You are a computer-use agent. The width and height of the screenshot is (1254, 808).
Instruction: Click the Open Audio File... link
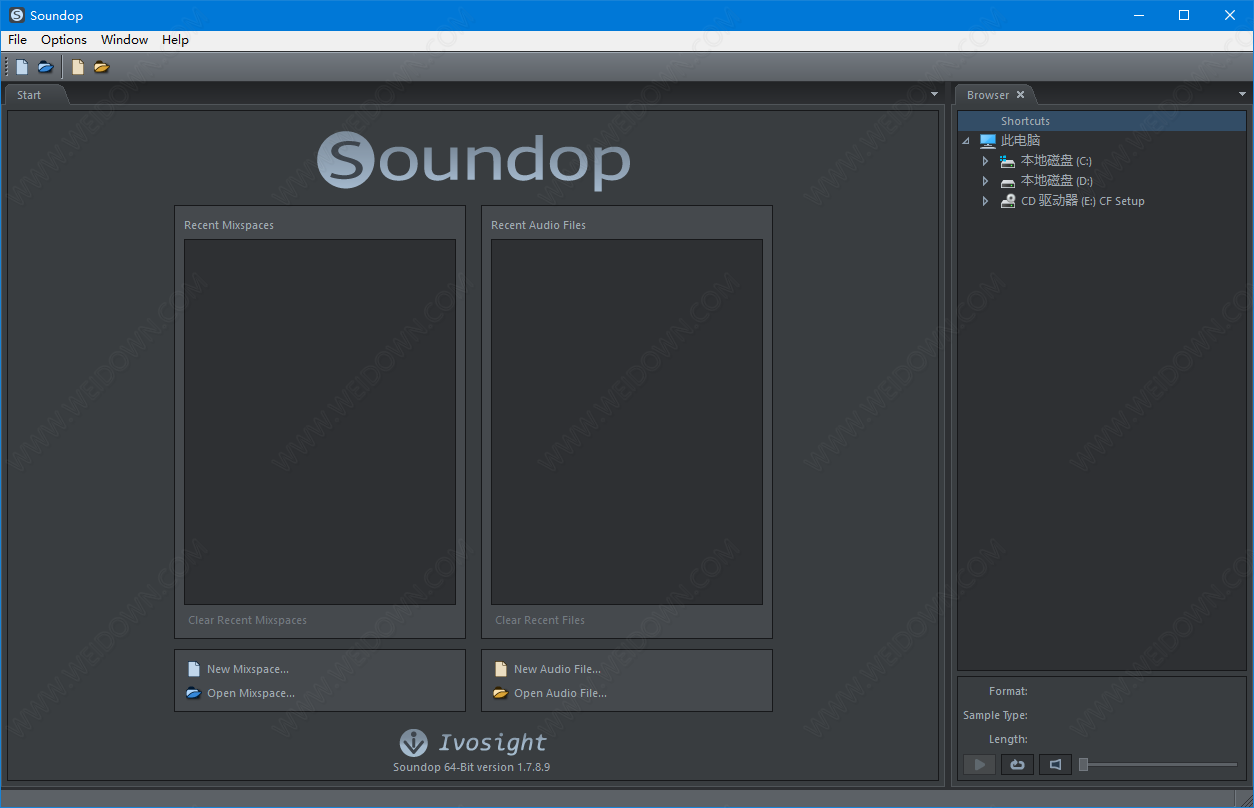560,693
